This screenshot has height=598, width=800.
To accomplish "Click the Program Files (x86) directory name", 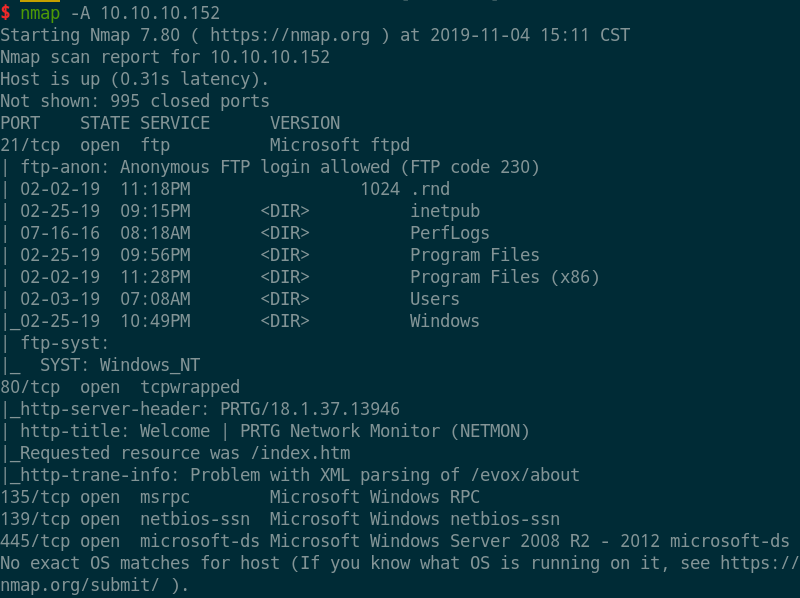I will [504, 277].
